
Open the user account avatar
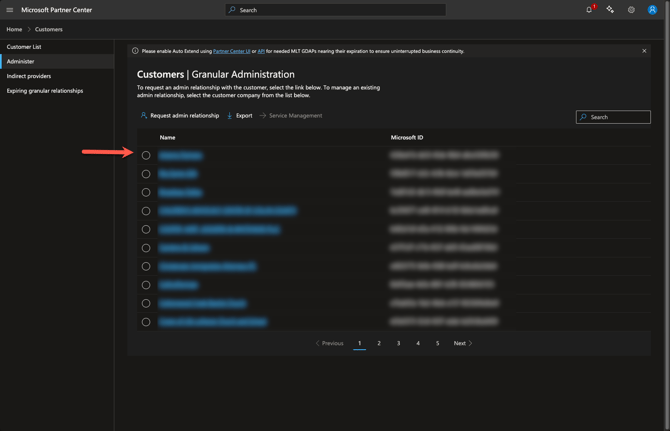(x=652, y=10)
